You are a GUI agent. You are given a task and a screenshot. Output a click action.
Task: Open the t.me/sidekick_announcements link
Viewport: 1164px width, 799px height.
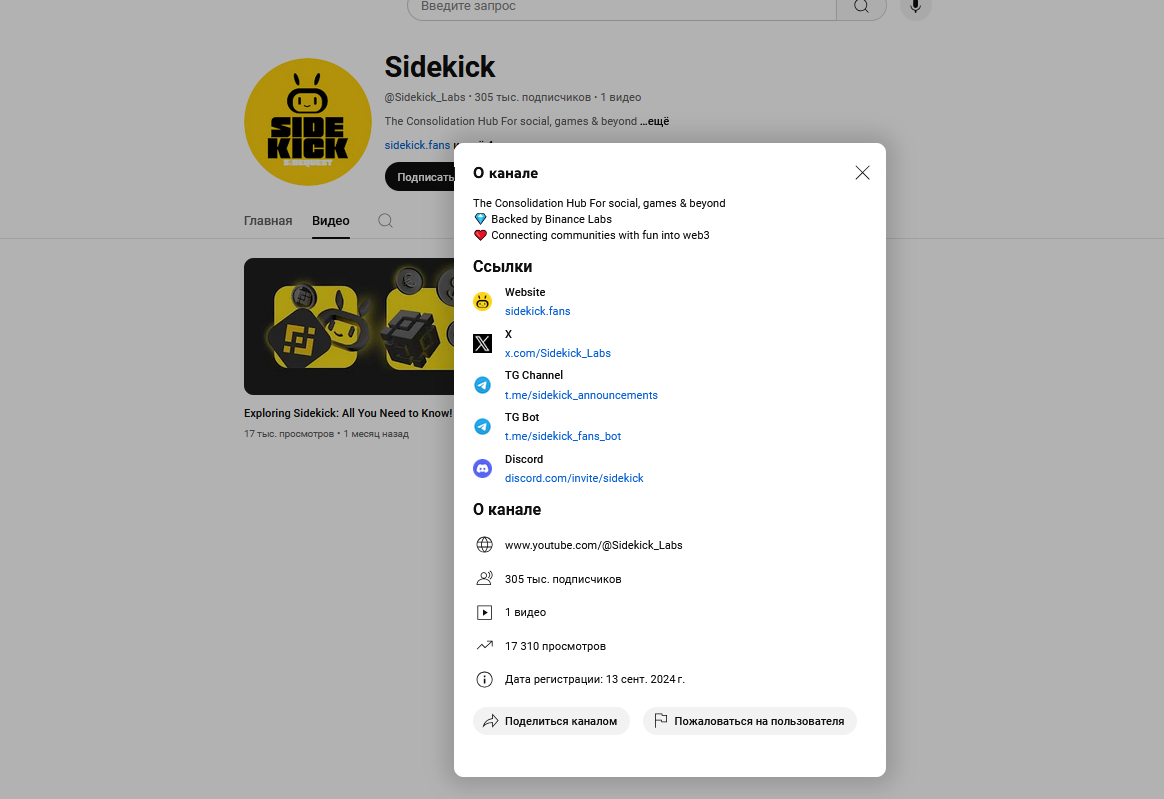(x=581, y=395)
